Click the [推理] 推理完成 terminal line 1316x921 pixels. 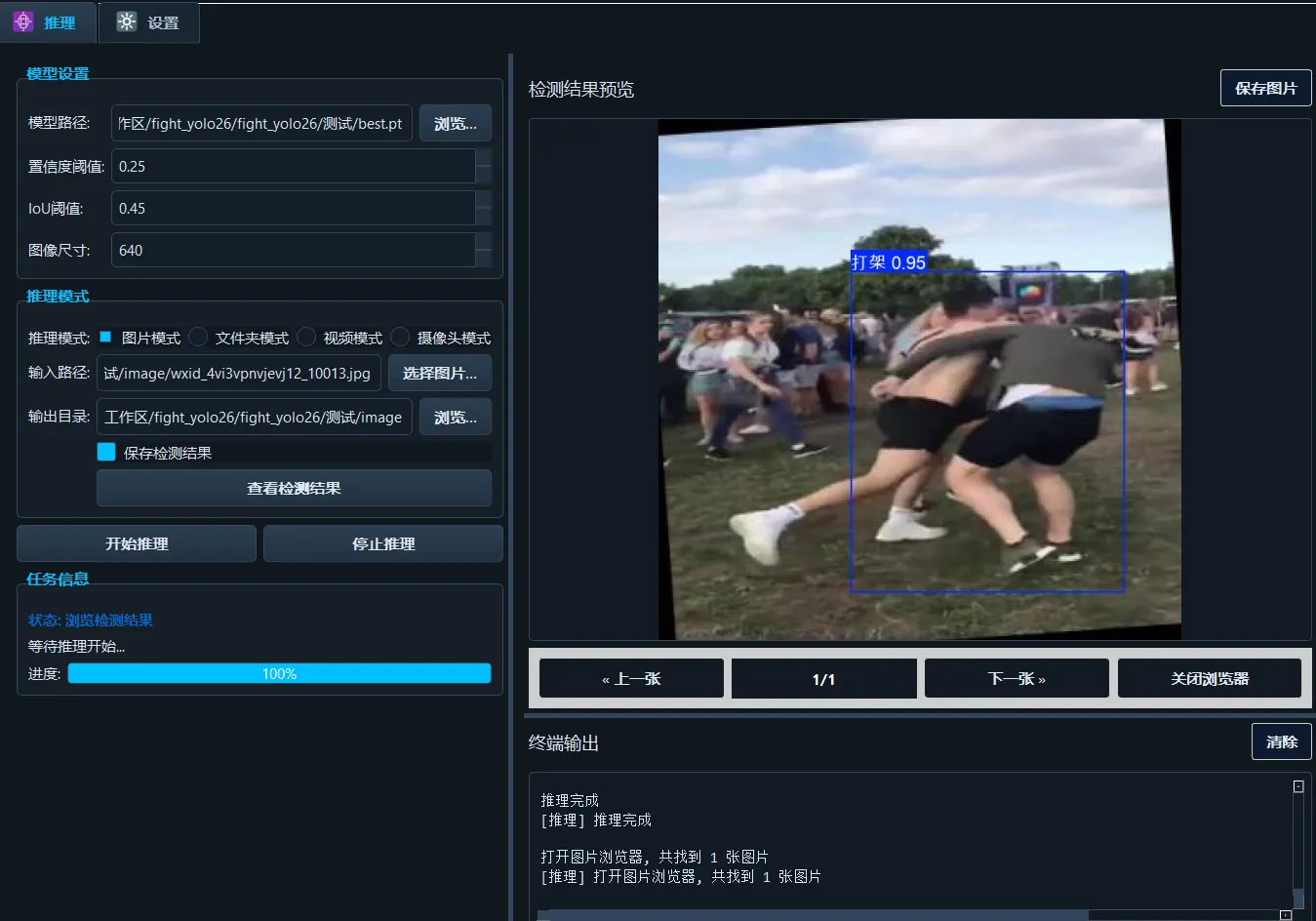click(596, 821)
